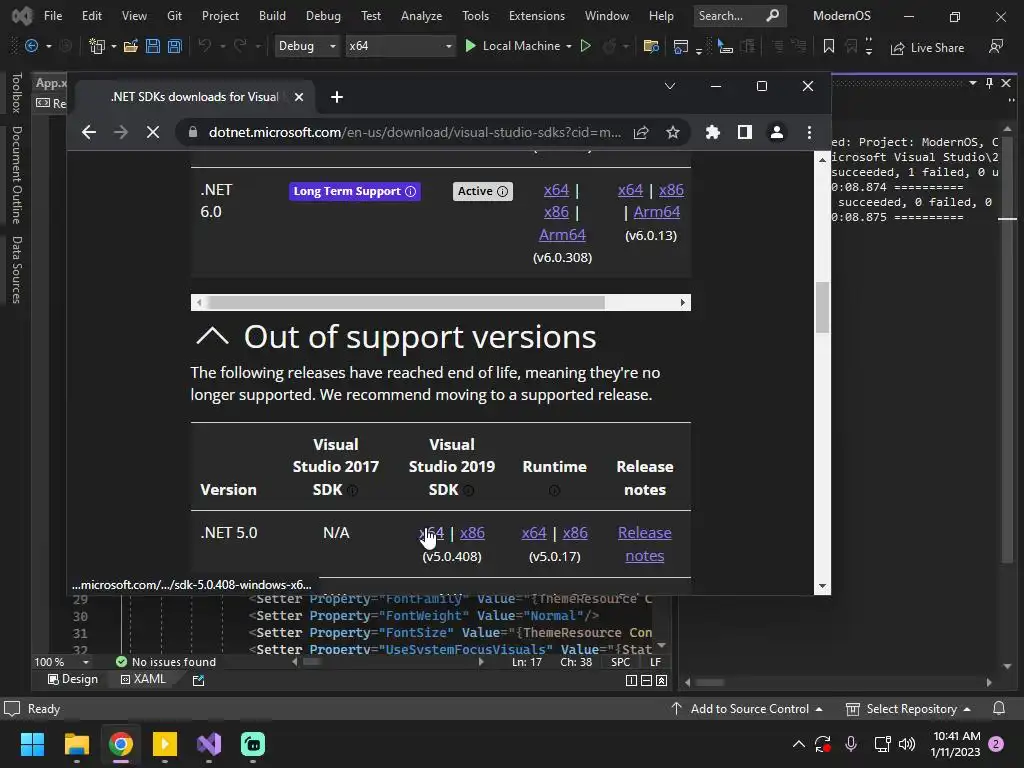The width and height of the screenshot is (1024, 768).
Task: Click the Windows Start button
Action: (32, 744)
